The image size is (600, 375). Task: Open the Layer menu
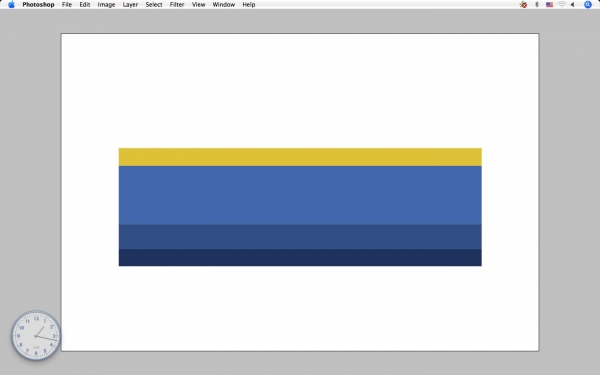point(130,5)
